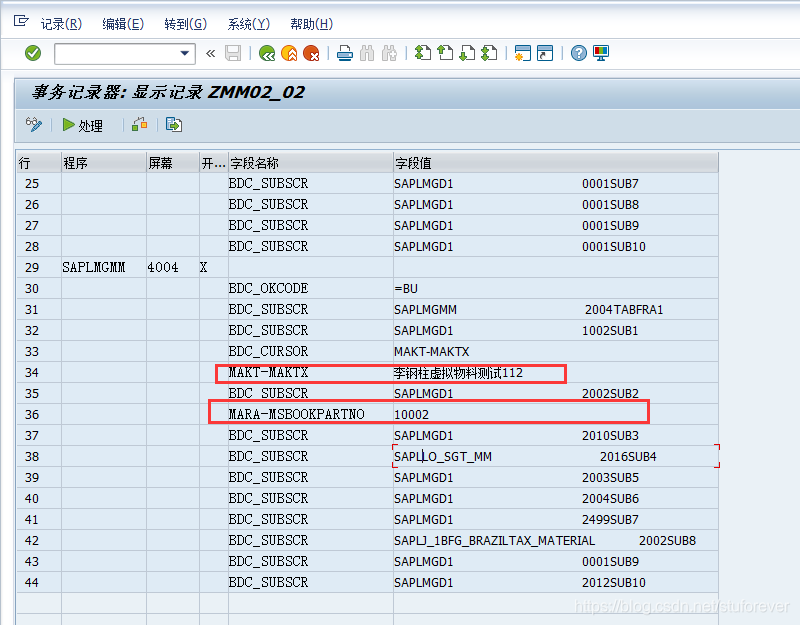Click the =BU field value

(406, 289)
